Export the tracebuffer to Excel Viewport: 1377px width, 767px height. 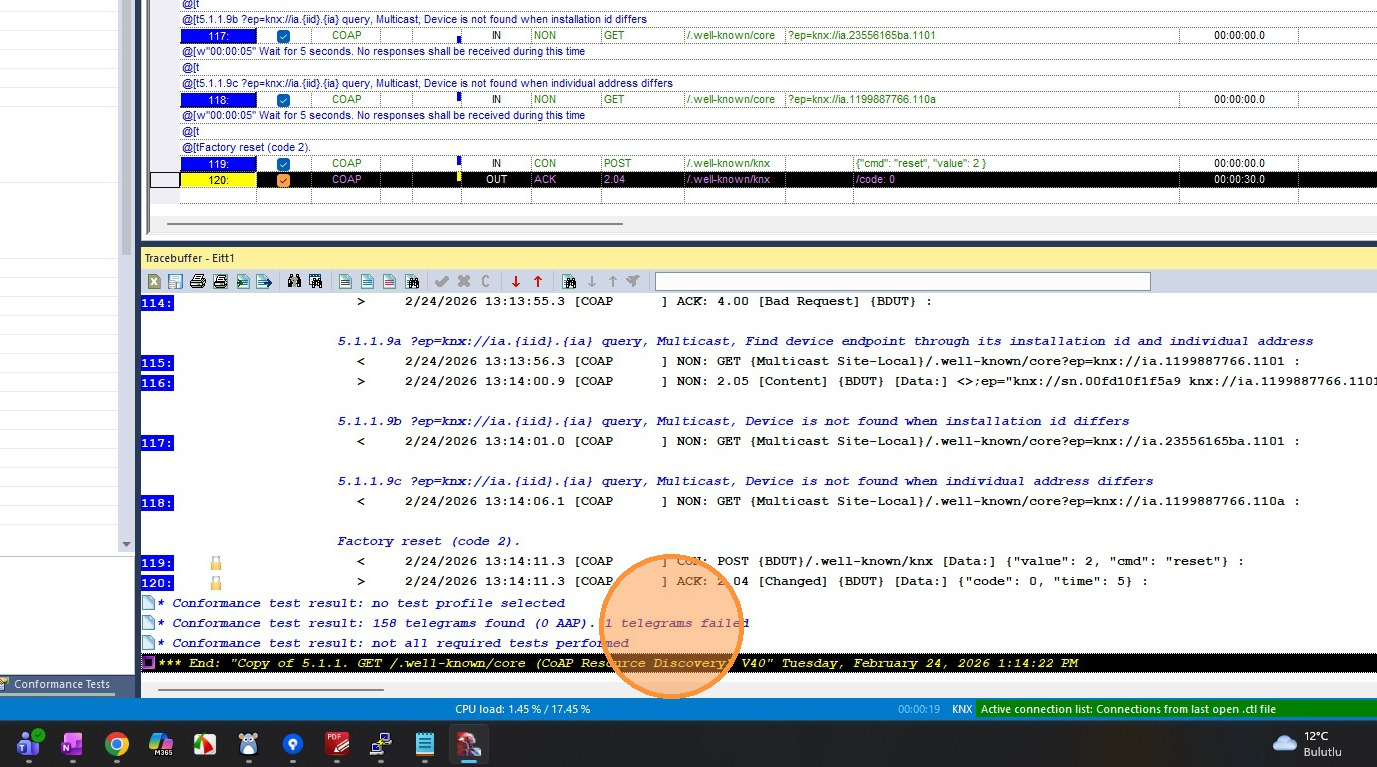[x=155, y=282]
